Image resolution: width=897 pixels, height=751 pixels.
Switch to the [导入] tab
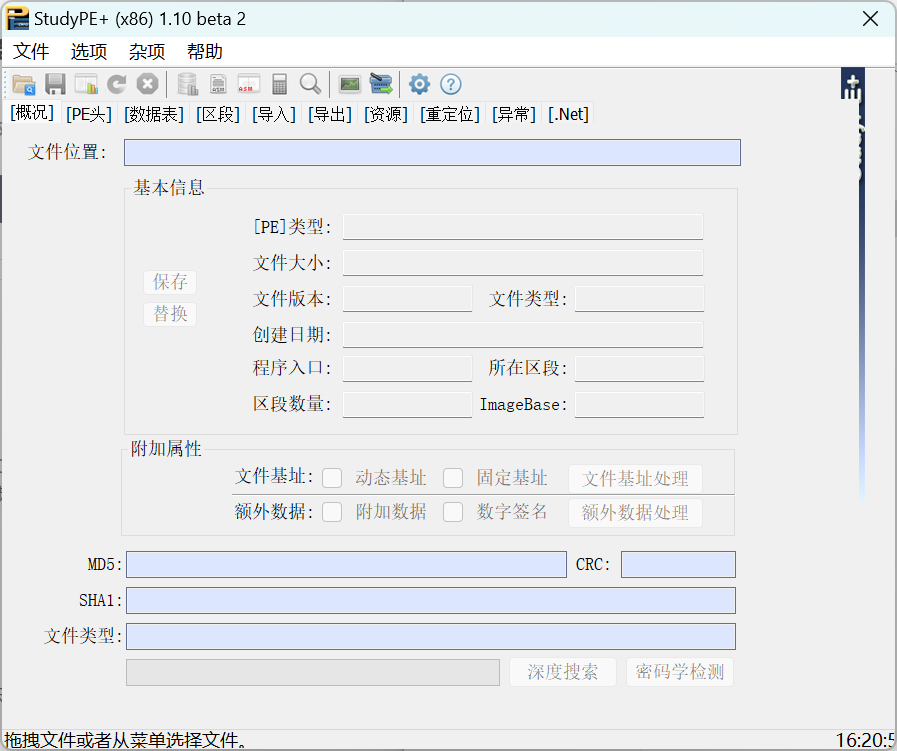pyautogui.click(x=274, y=114)
